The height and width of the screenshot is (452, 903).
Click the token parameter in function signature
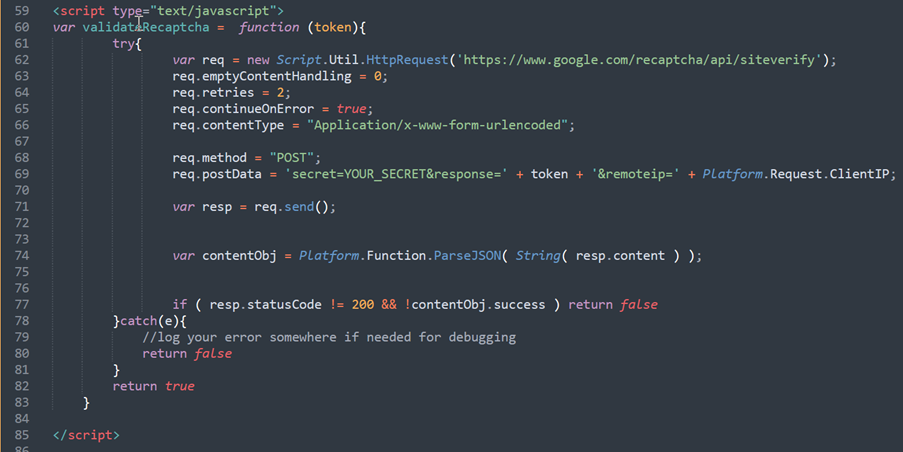click(x=333, y=27)
